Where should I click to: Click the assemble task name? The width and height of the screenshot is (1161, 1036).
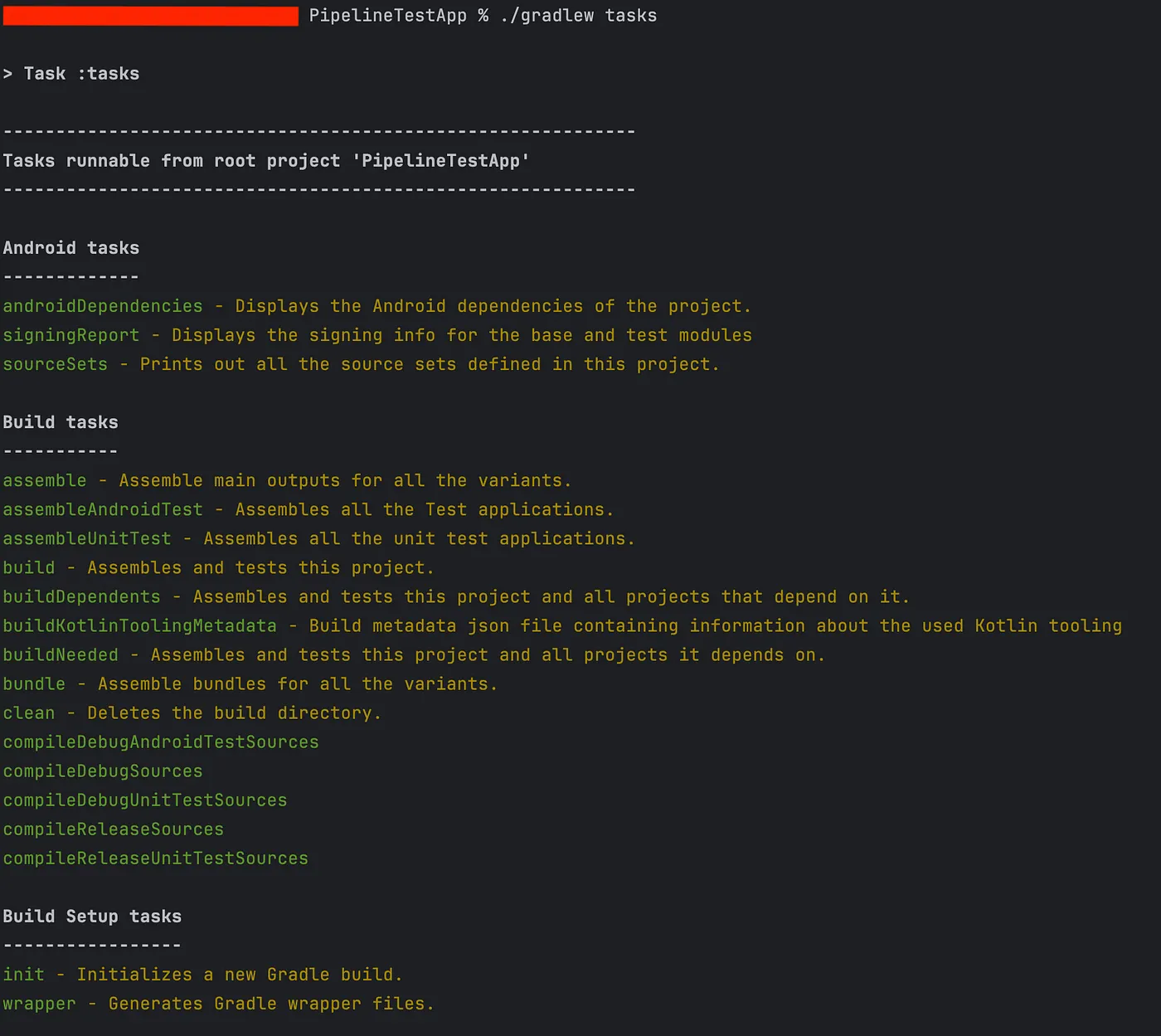pos(45,480)
